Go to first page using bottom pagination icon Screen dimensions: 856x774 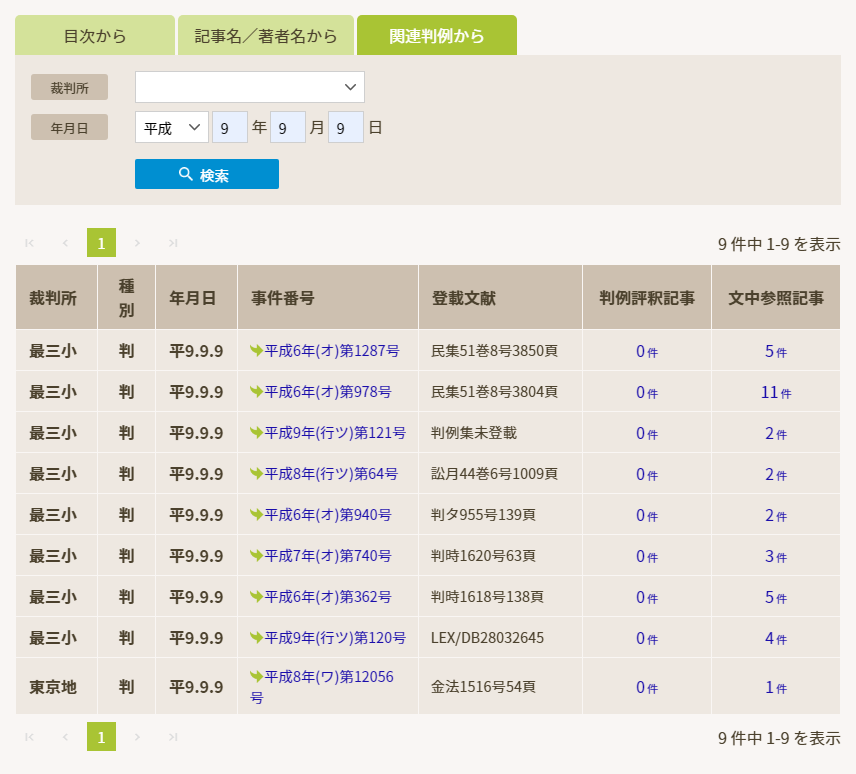(x=29, y=737)
